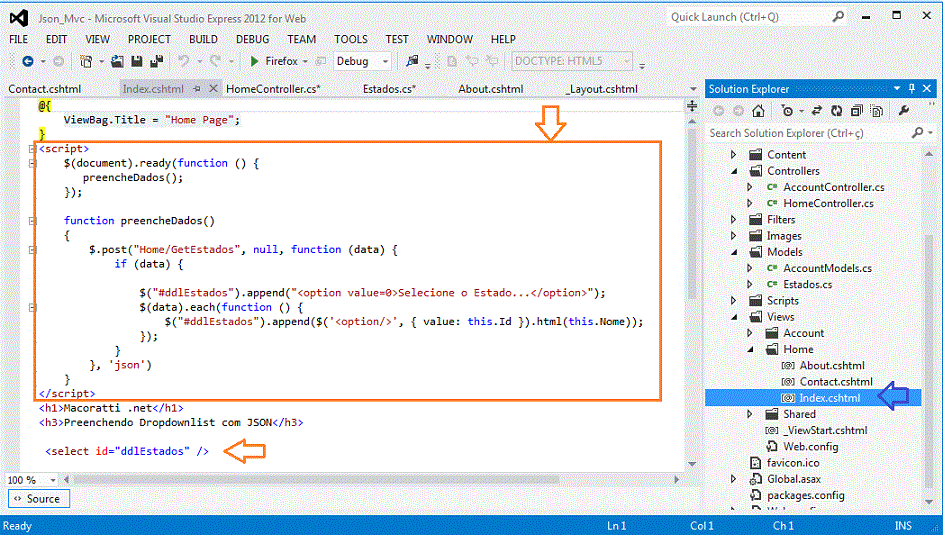Click the Source view button

click(38, 498)
